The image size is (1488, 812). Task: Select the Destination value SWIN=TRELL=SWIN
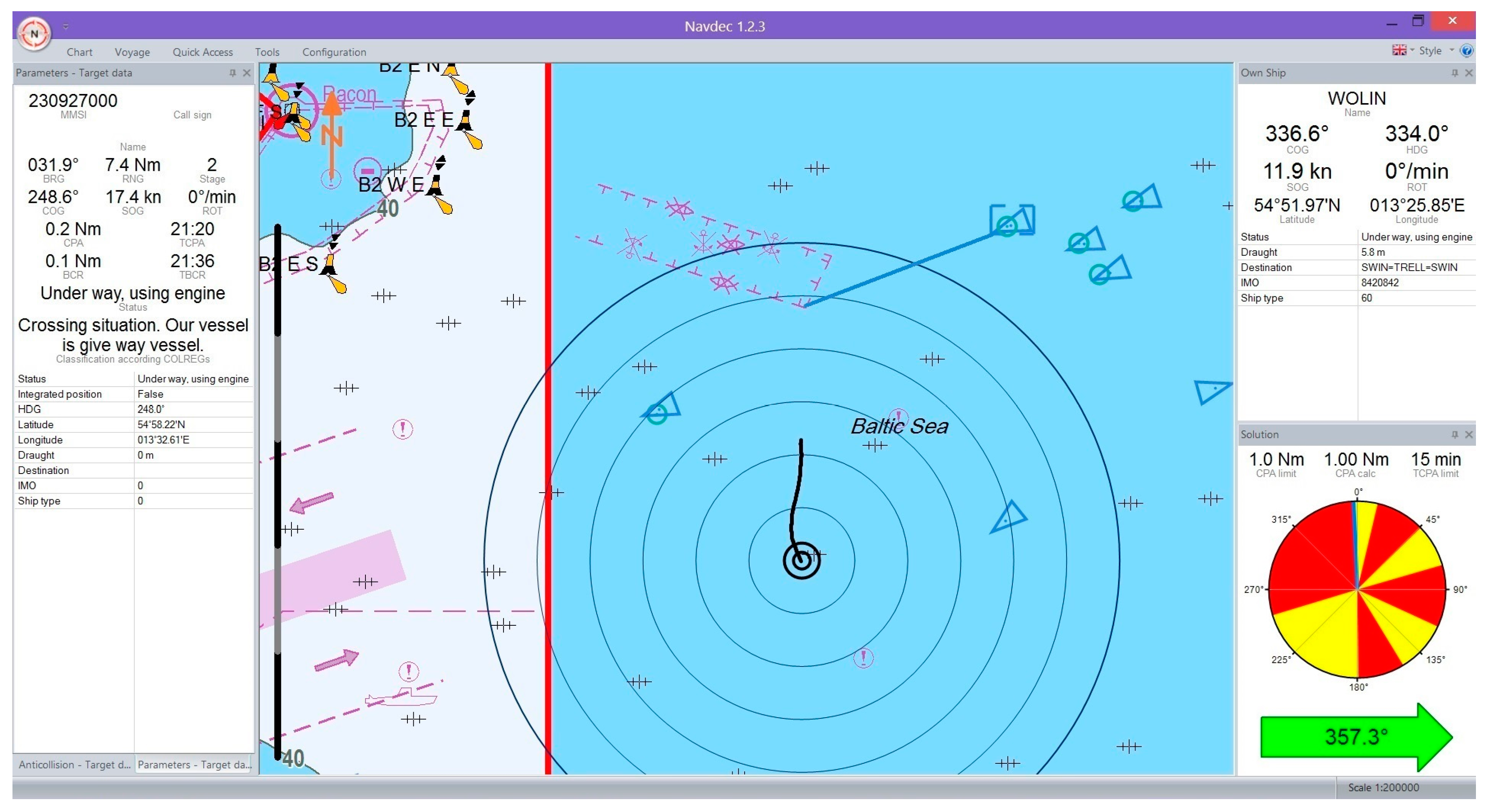pyautogui.click(x=1409, y=267)
